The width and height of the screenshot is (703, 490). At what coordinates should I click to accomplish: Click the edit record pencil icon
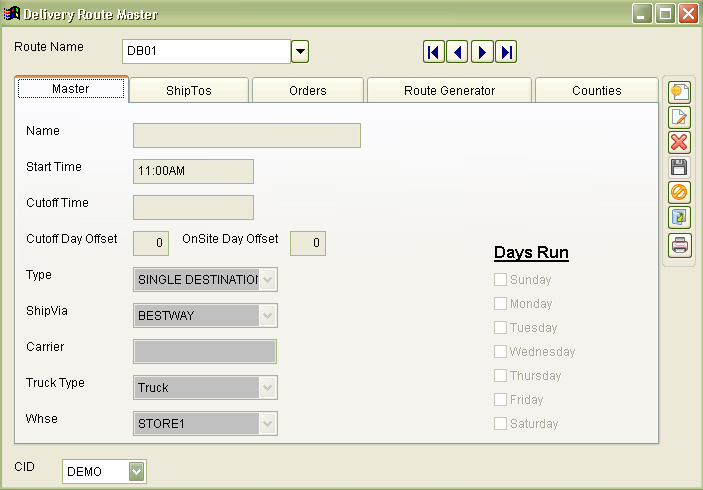[680, 117]
